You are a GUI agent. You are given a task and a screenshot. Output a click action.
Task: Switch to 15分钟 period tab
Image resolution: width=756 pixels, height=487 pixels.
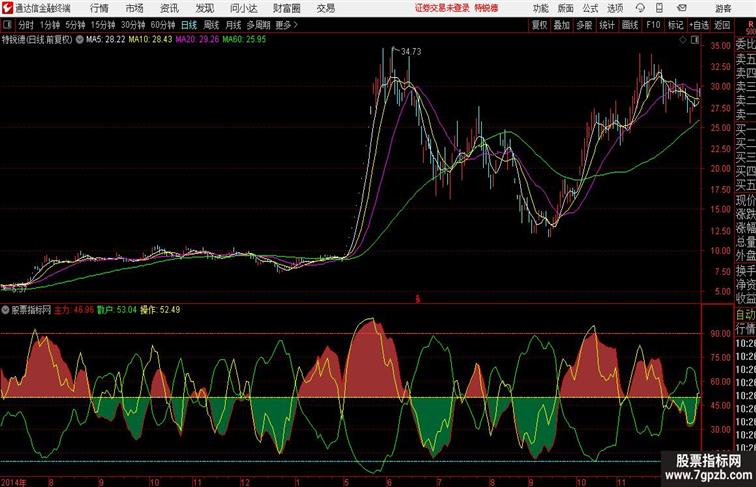tap(103, 25)
